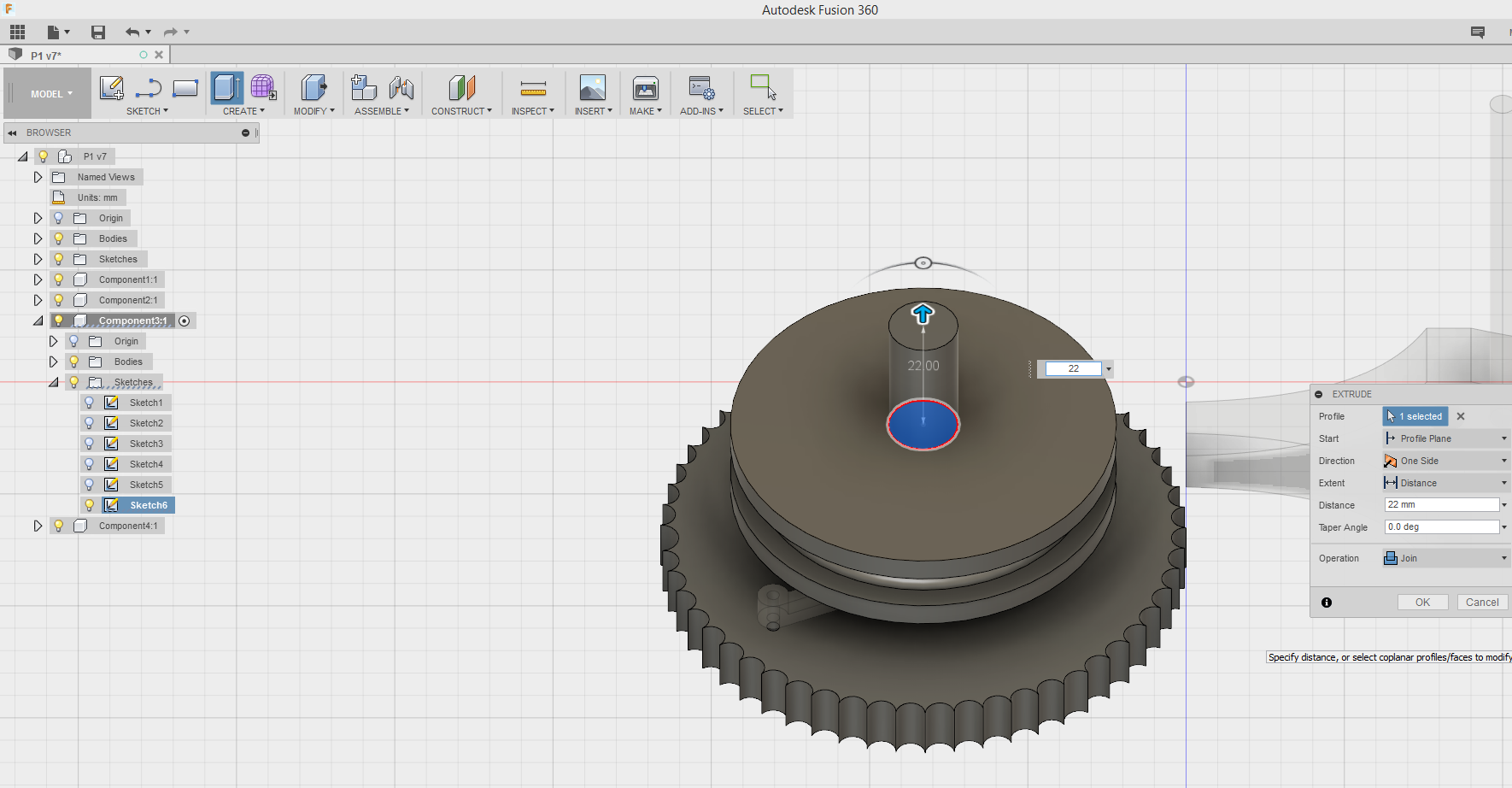
Task: Select the Offset Plane construct tool
Action: pyautogui.click(x=461, y=87)
